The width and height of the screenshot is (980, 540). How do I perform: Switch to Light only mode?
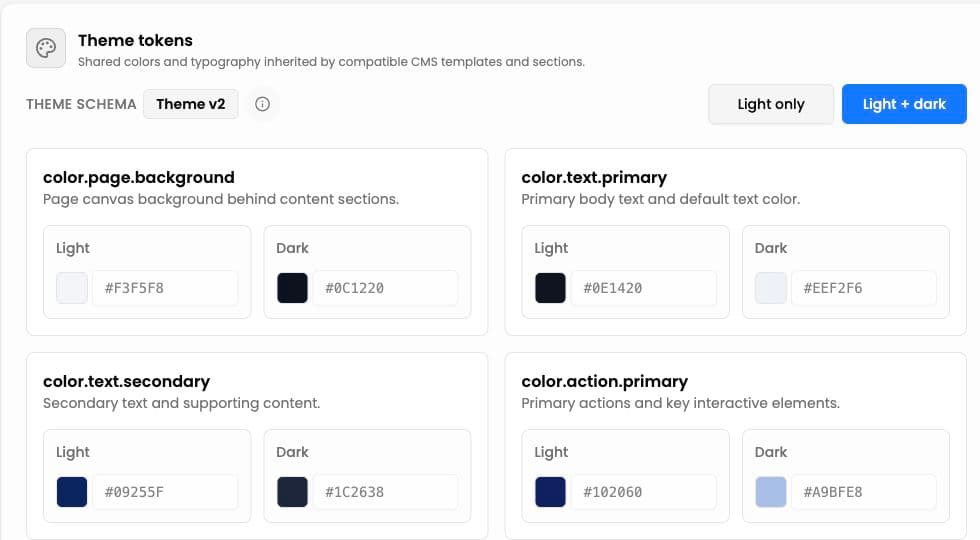tap(771, 104)
